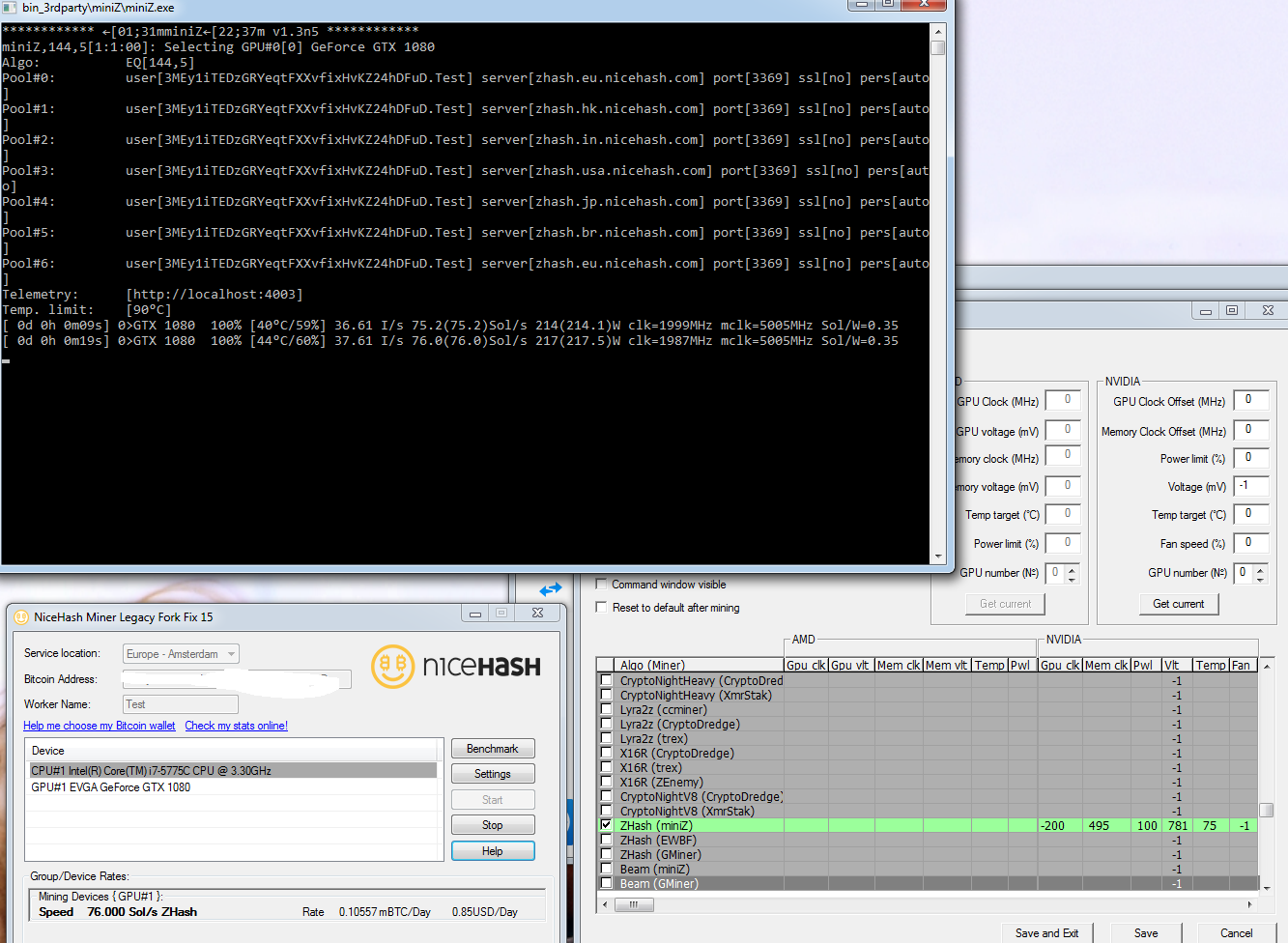The image size is (1288, 943).
Task: Cancel the settings window changes
Action: 1236,932
